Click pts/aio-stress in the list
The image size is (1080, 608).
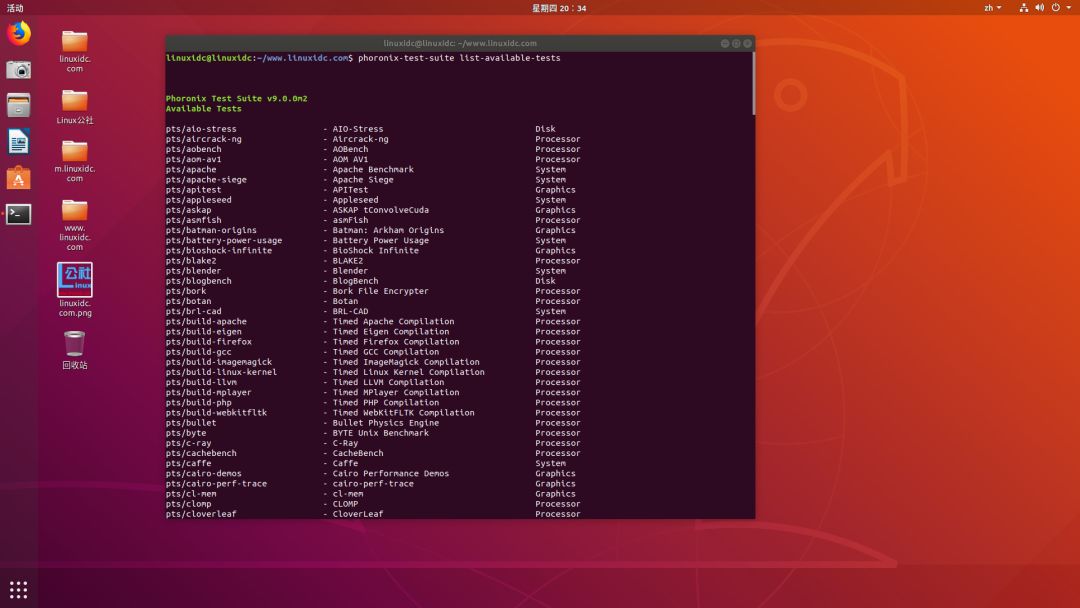point(200,129)
